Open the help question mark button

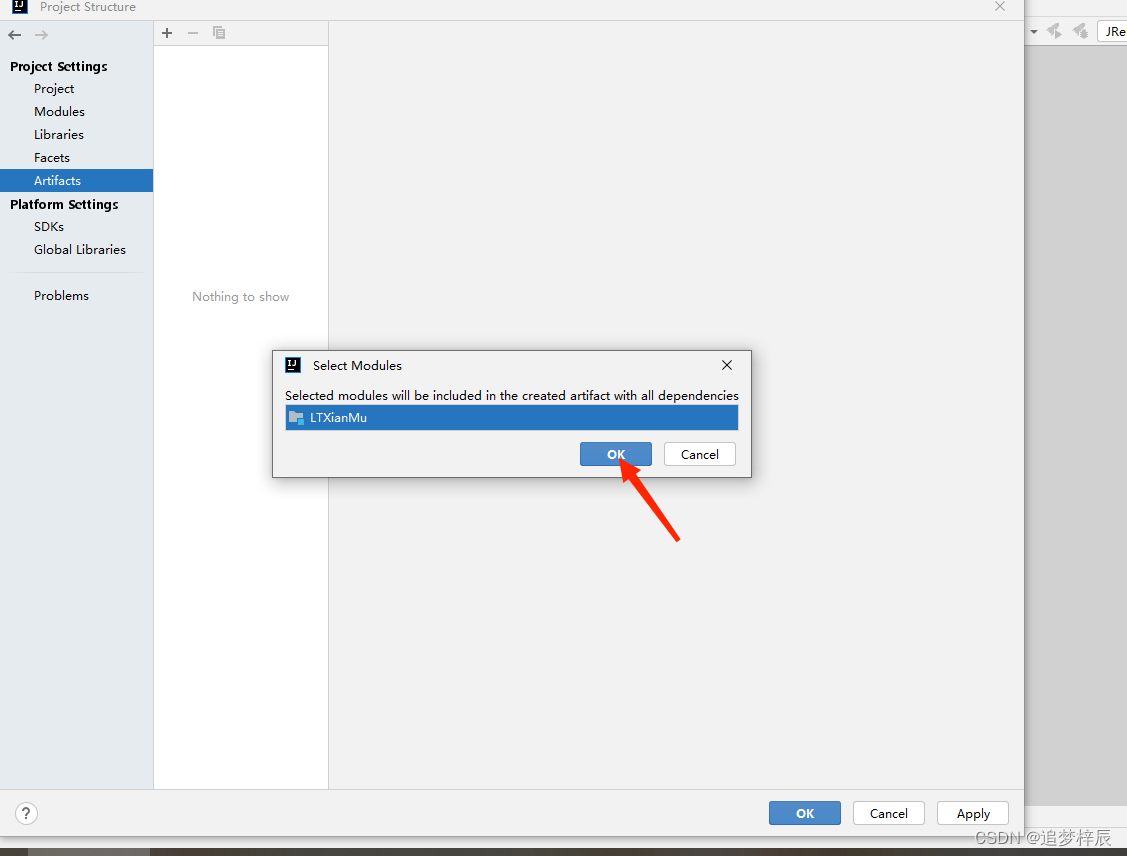[x=26, y=813]
